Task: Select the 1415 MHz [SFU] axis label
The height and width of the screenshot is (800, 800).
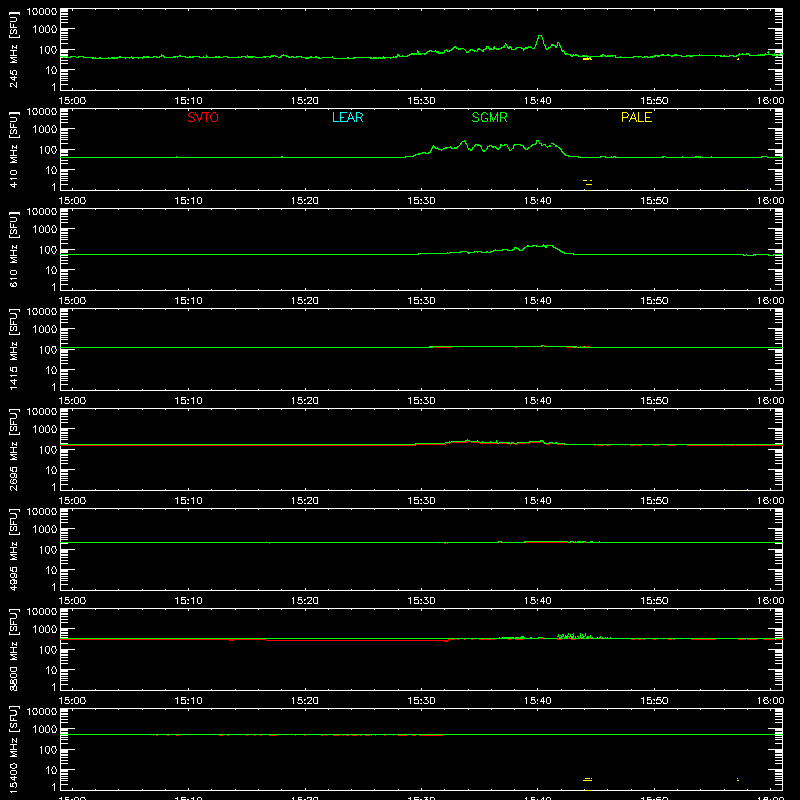Action: click(13, 350)
